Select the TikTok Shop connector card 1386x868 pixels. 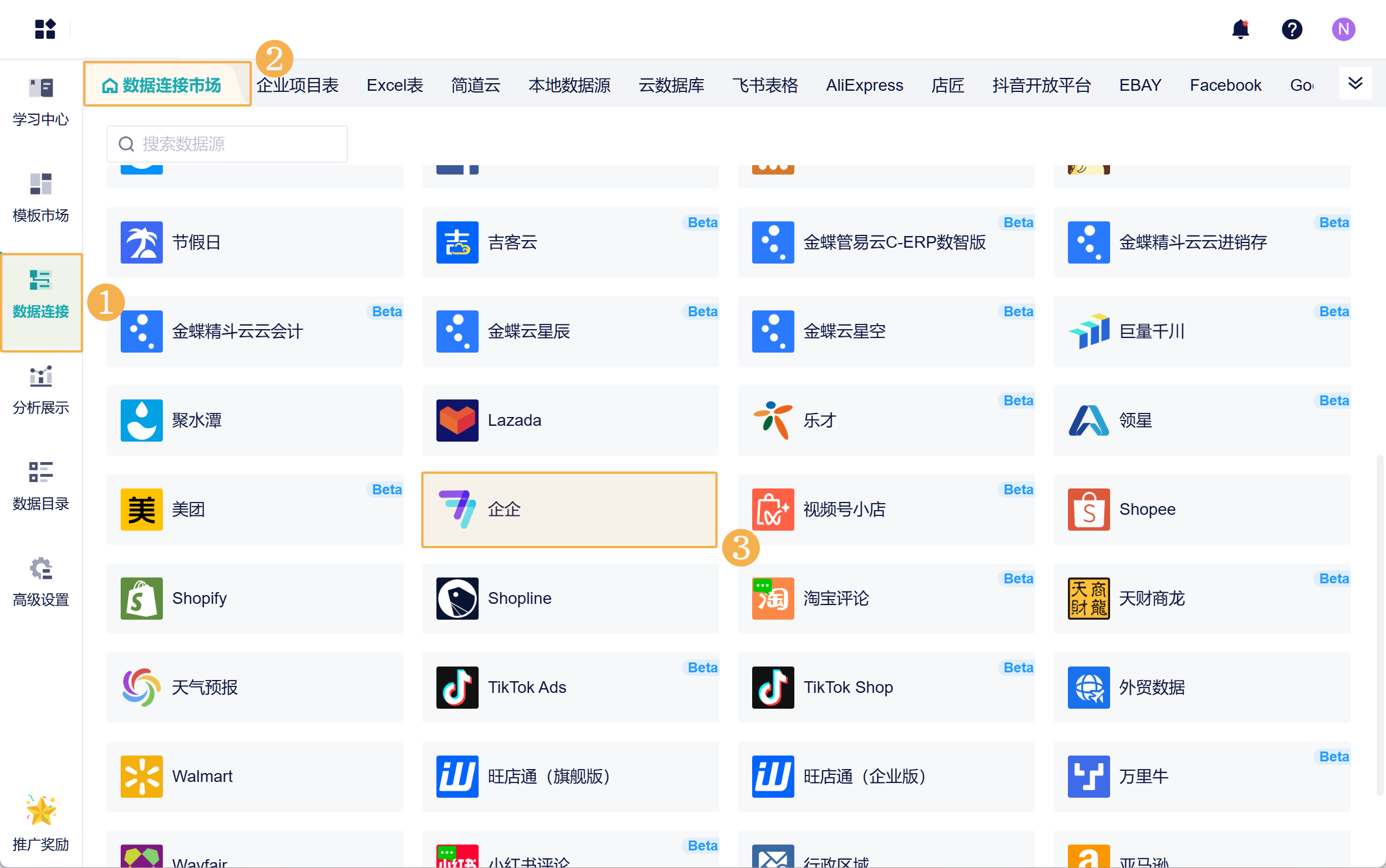(886, 688)
